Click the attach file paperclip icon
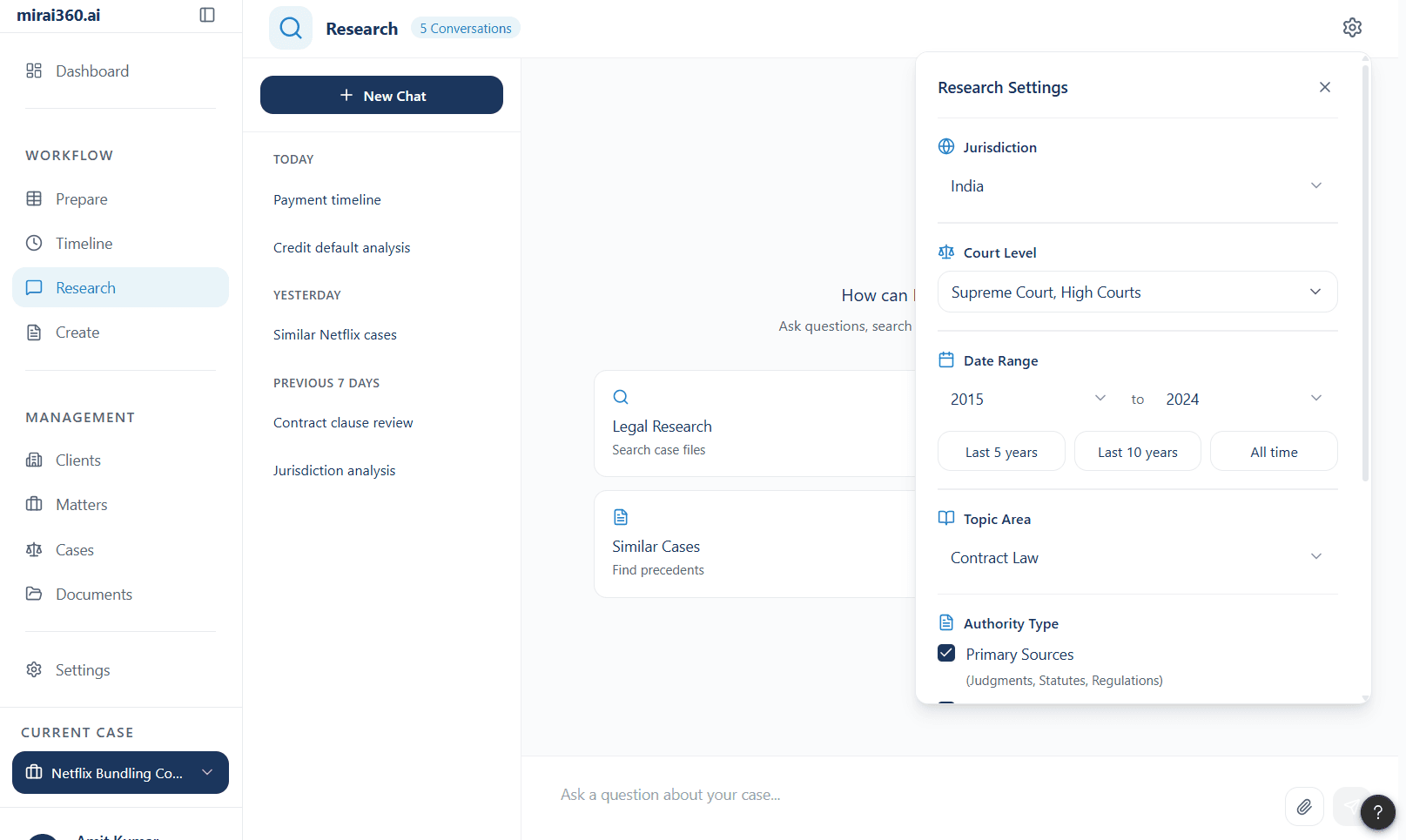The height and width of the screenshot is (840, 1406). [1303, 806]
